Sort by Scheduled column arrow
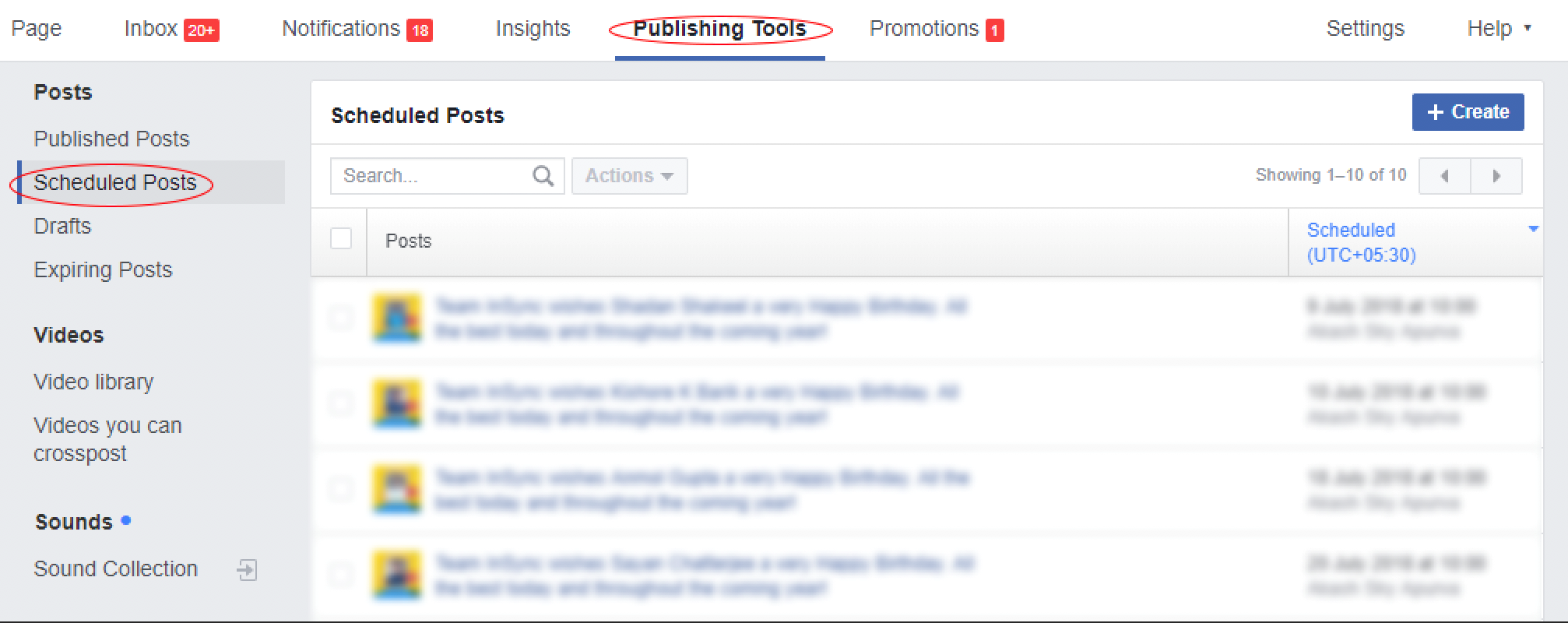 1533,229
